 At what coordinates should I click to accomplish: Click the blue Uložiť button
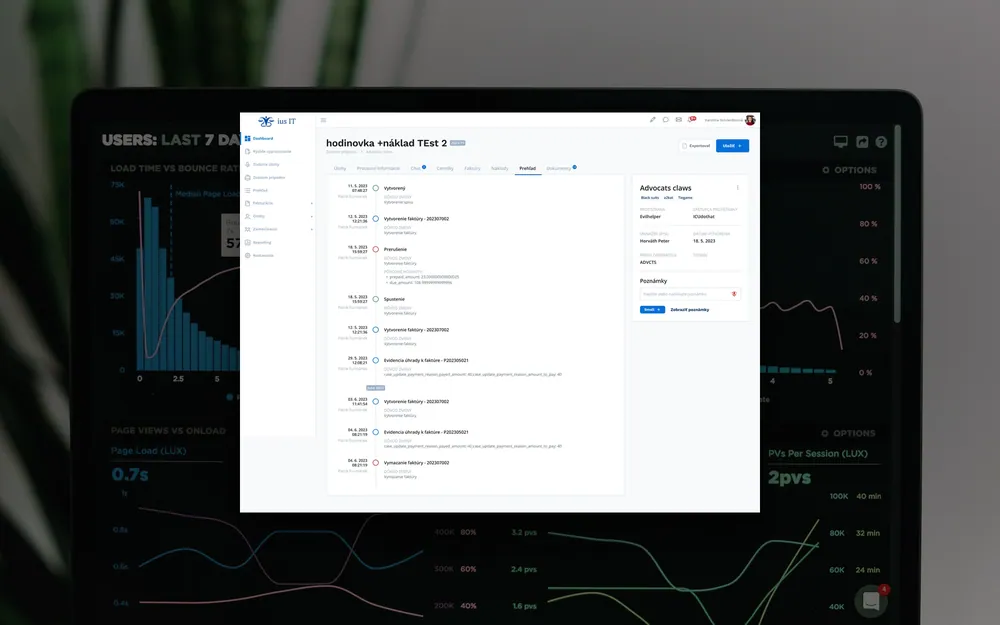[732, 146]
